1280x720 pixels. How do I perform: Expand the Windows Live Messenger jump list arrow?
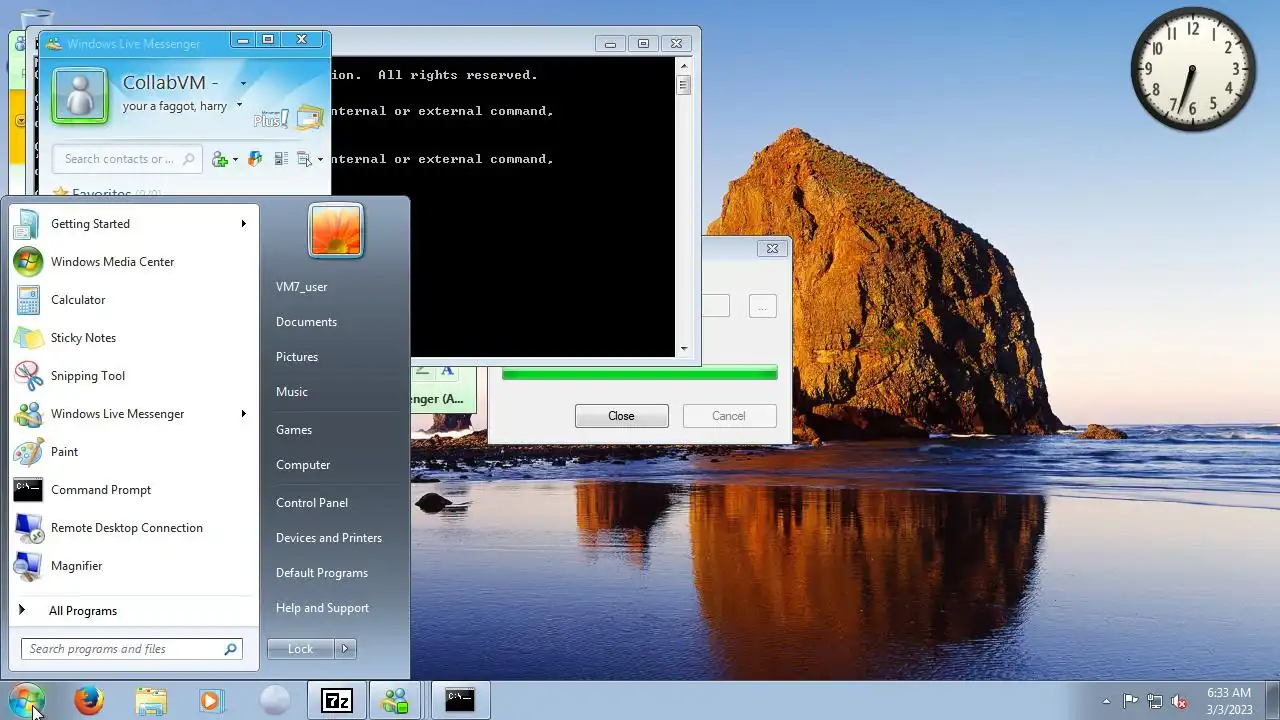[x=243, y=414]
